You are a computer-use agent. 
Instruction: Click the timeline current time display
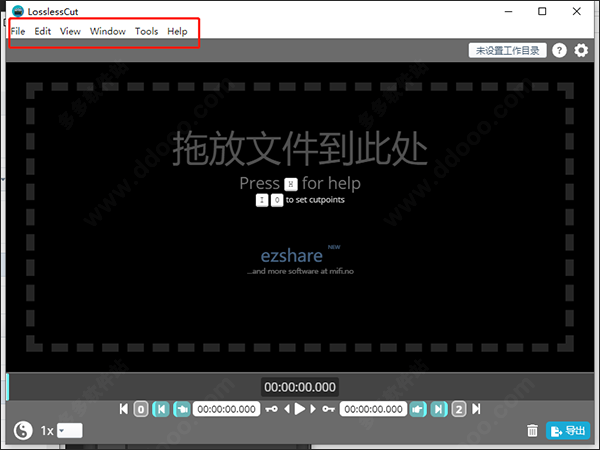(300, 387)
